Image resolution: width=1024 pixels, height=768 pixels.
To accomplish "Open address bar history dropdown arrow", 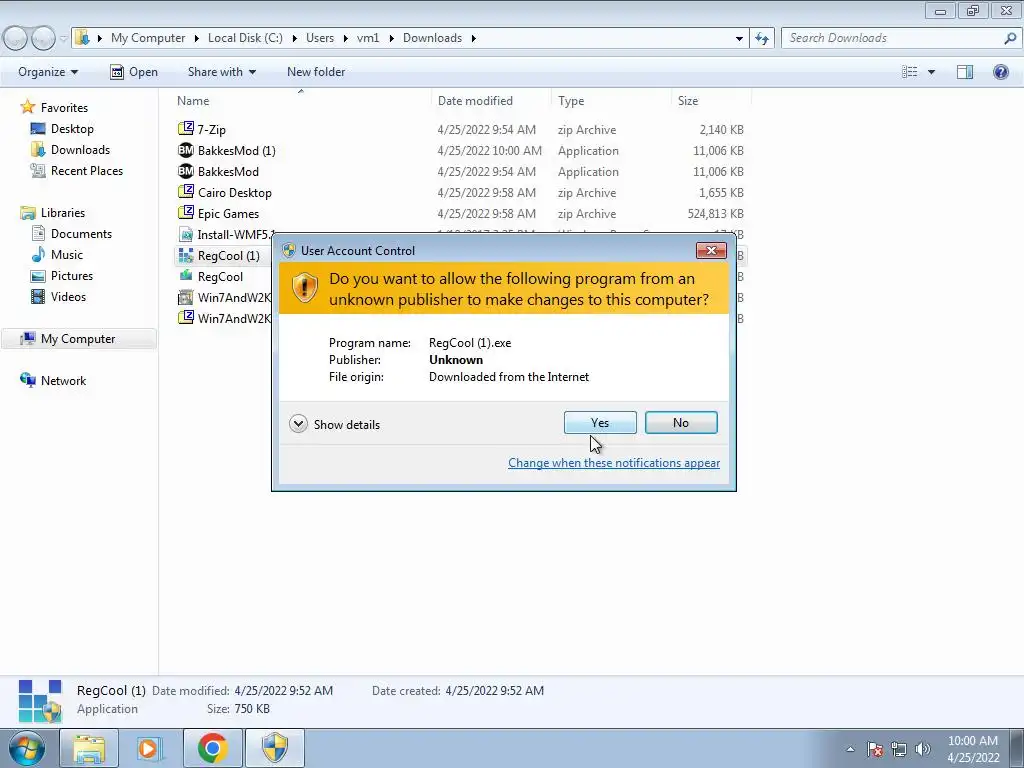I will 739,38.
